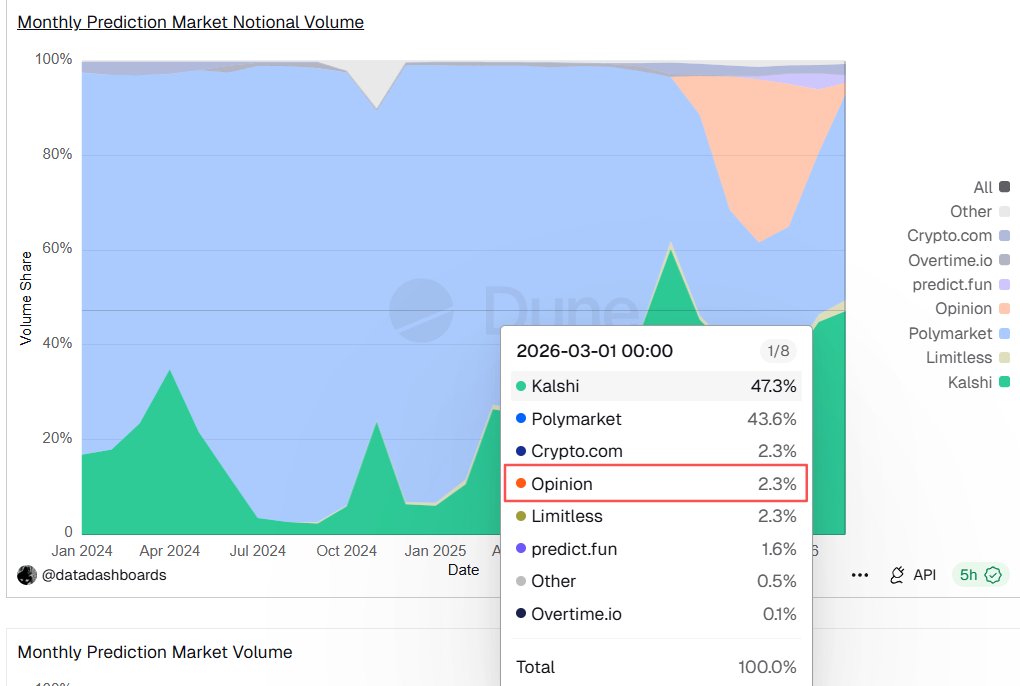The height and width of the screenshot is (686, 1020).
Task: Open the Monthly Prediction Market Notional Volume title link
Action: click(191, 22)
